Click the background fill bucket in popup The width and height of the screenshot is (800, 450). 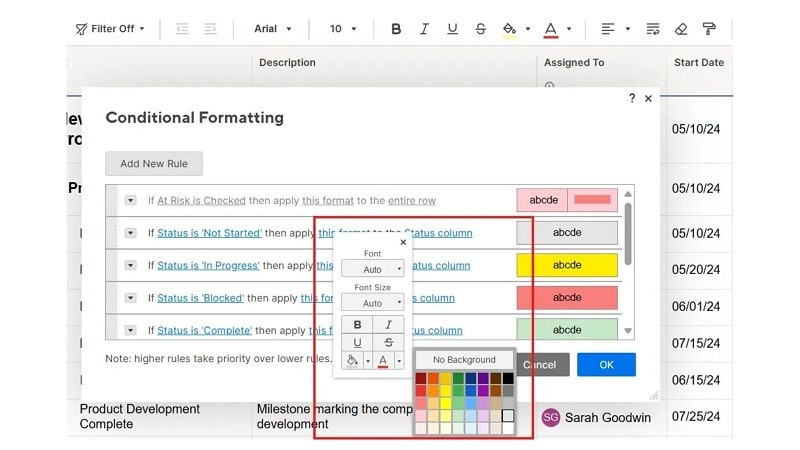pos(352,361)
